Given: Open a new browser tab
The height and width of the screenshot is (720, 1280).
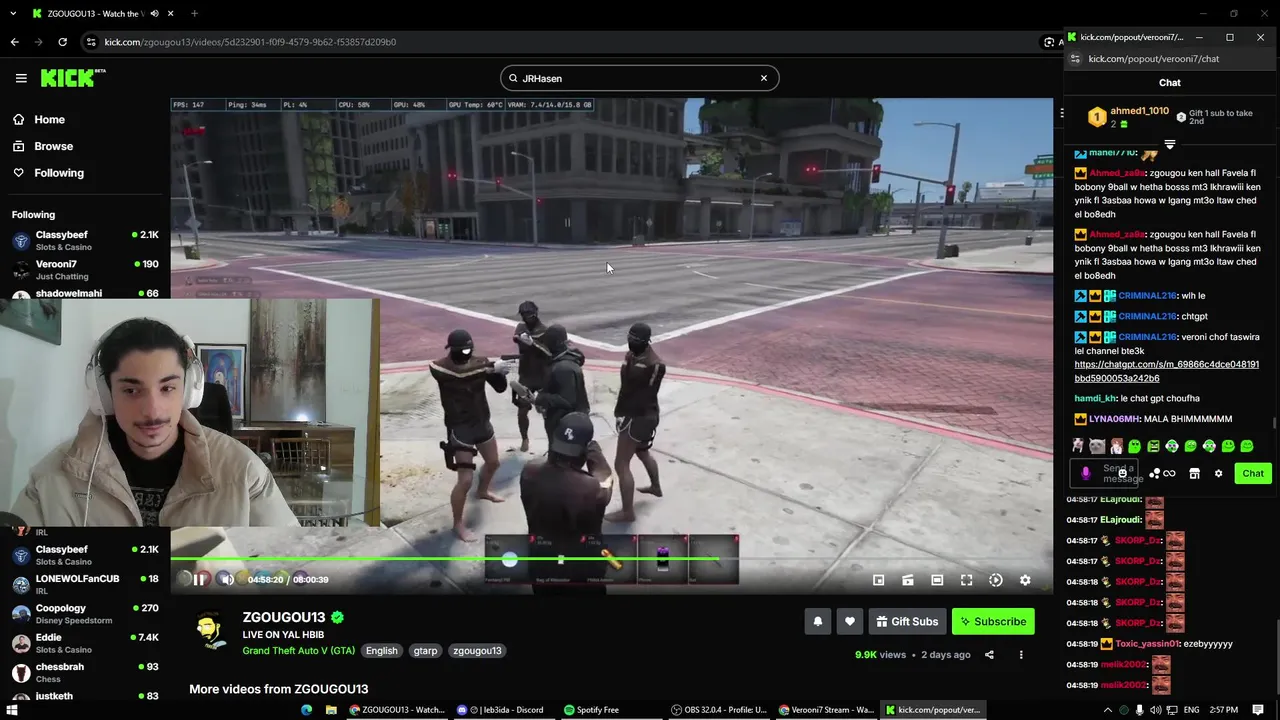Looking at the screenshot, I should (194, 14).
